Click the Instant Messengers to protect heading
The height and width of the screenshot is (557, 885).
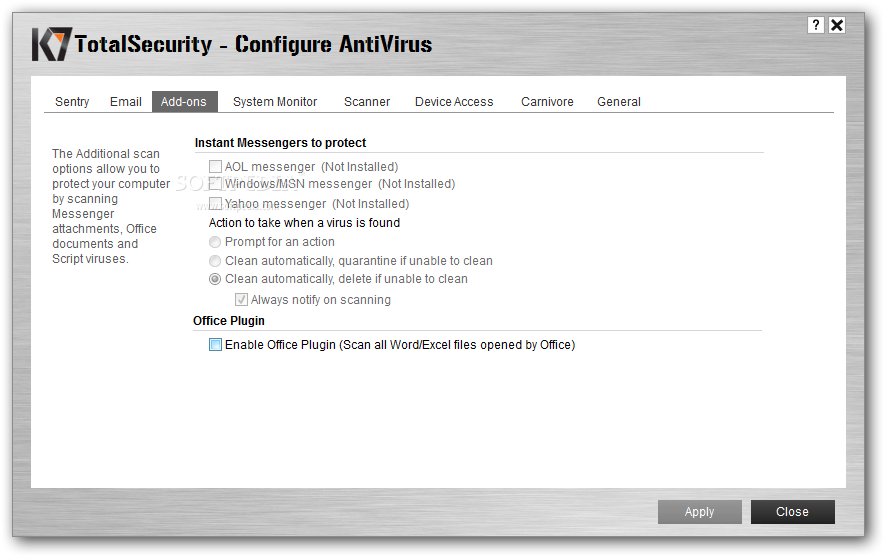pos(281,143)
